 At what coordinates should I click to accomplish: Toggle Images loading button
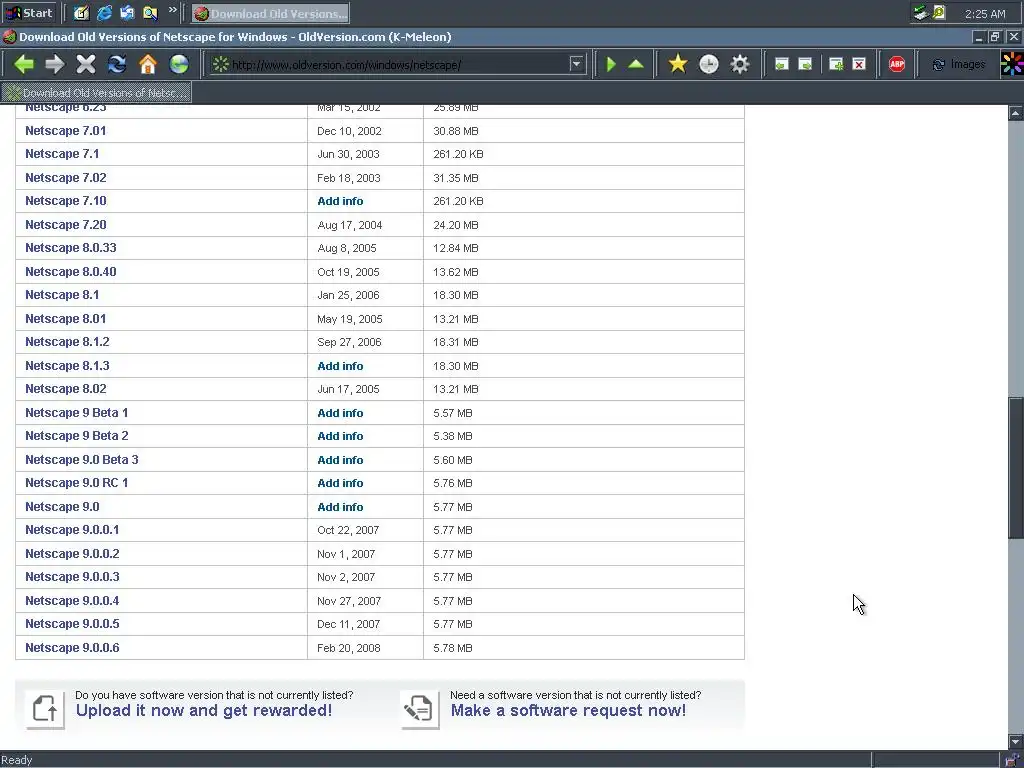[x=959, y=64]
